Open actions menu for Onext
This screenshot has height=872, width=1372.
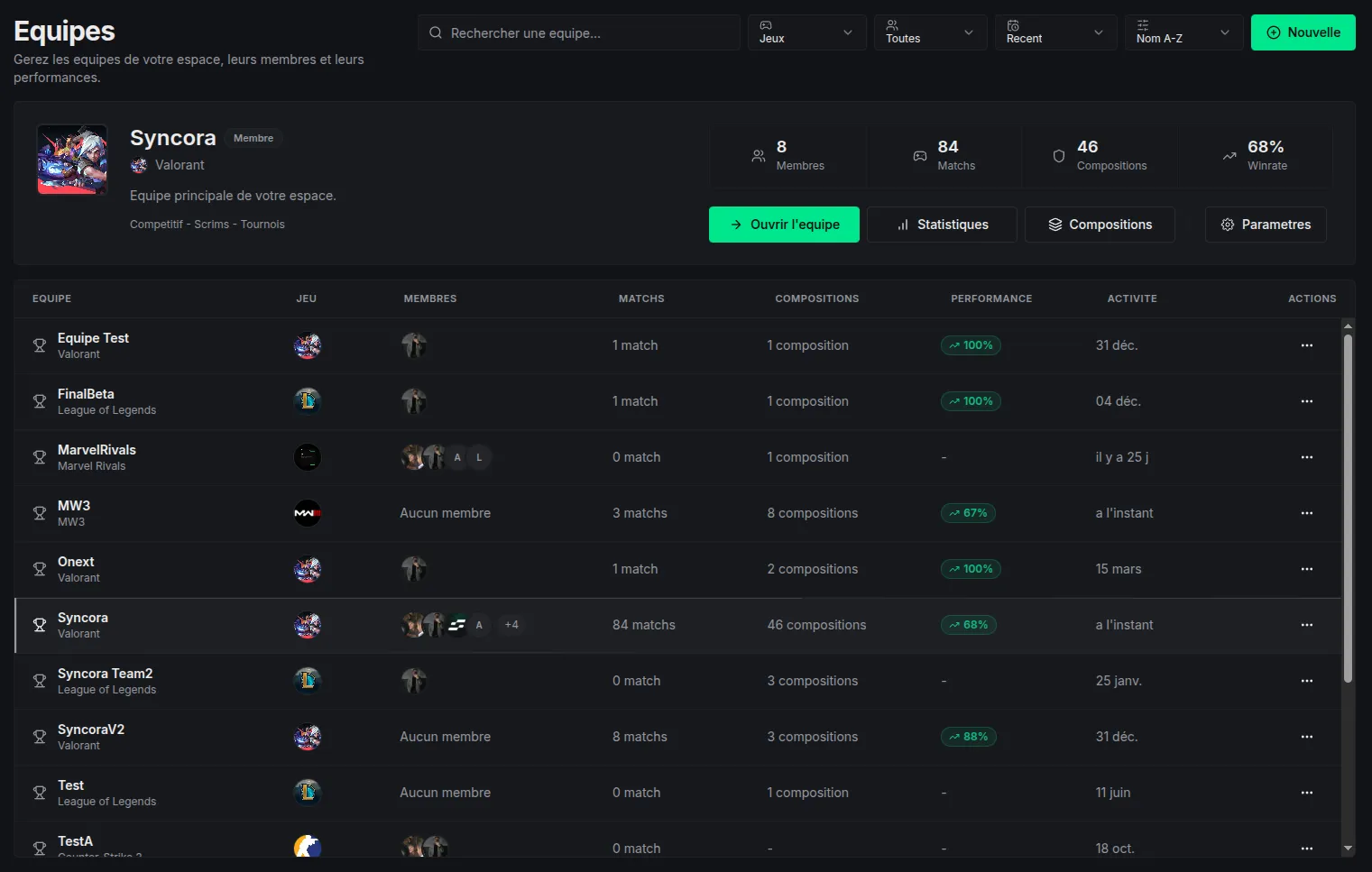(x=1307, y=569)
